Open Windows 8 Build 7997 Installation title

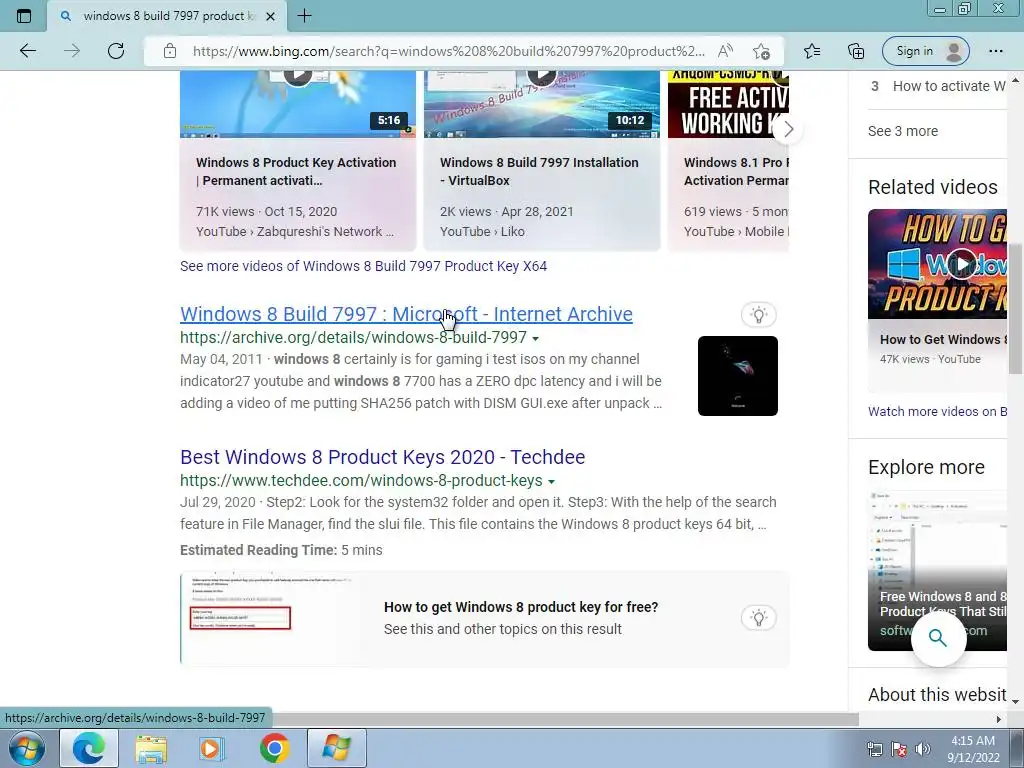tap(539, 171)
